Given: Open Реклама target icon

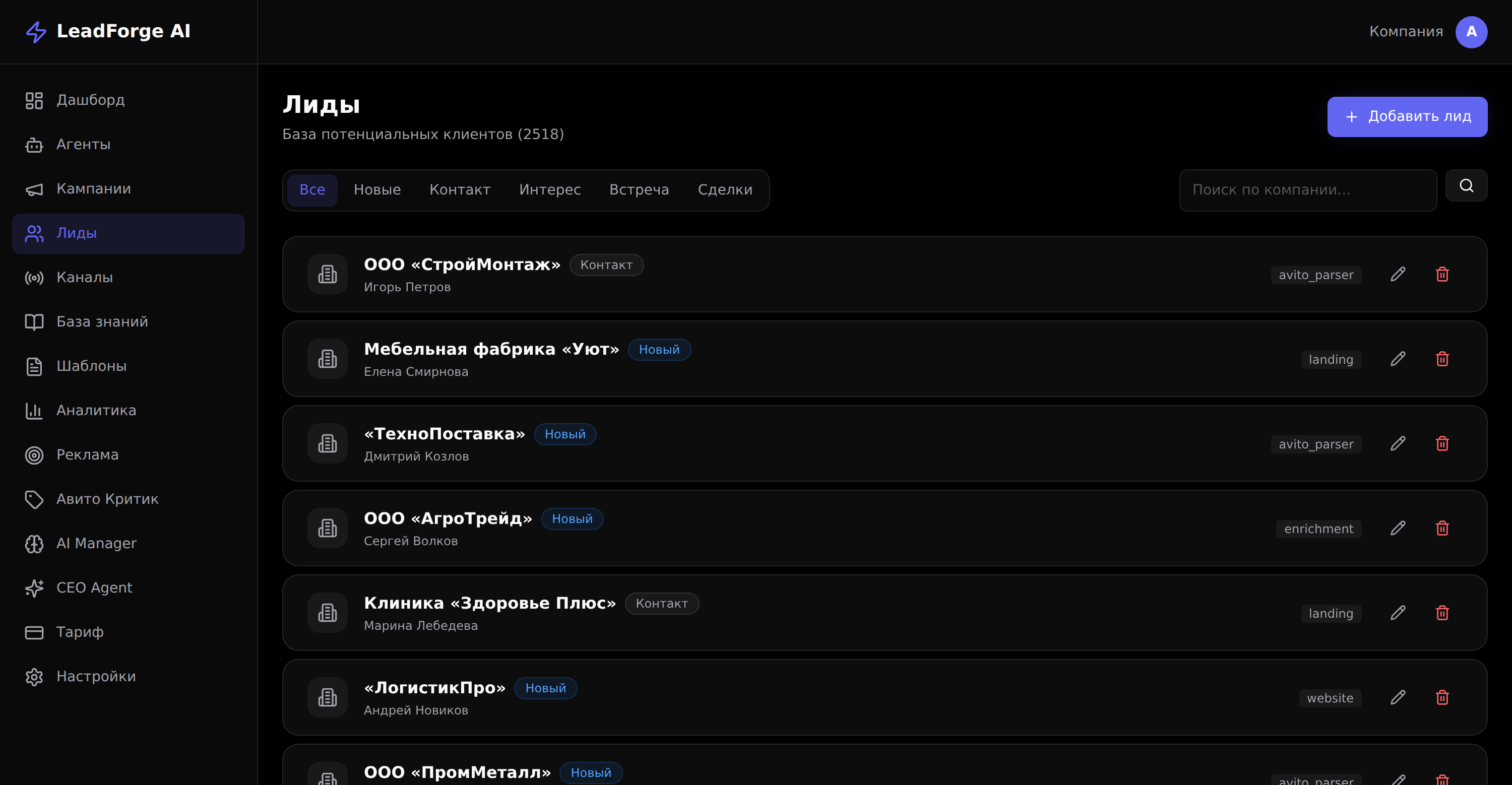Looking at the screenshot, I should [34, 454].
